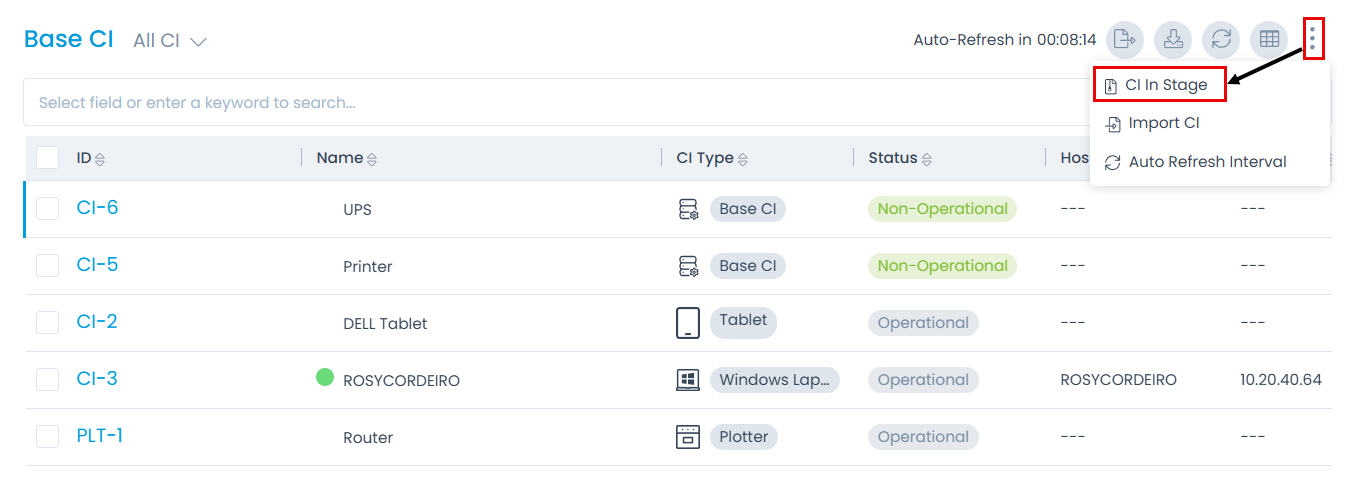Open the CI-2 record link

tap(97, 322)
